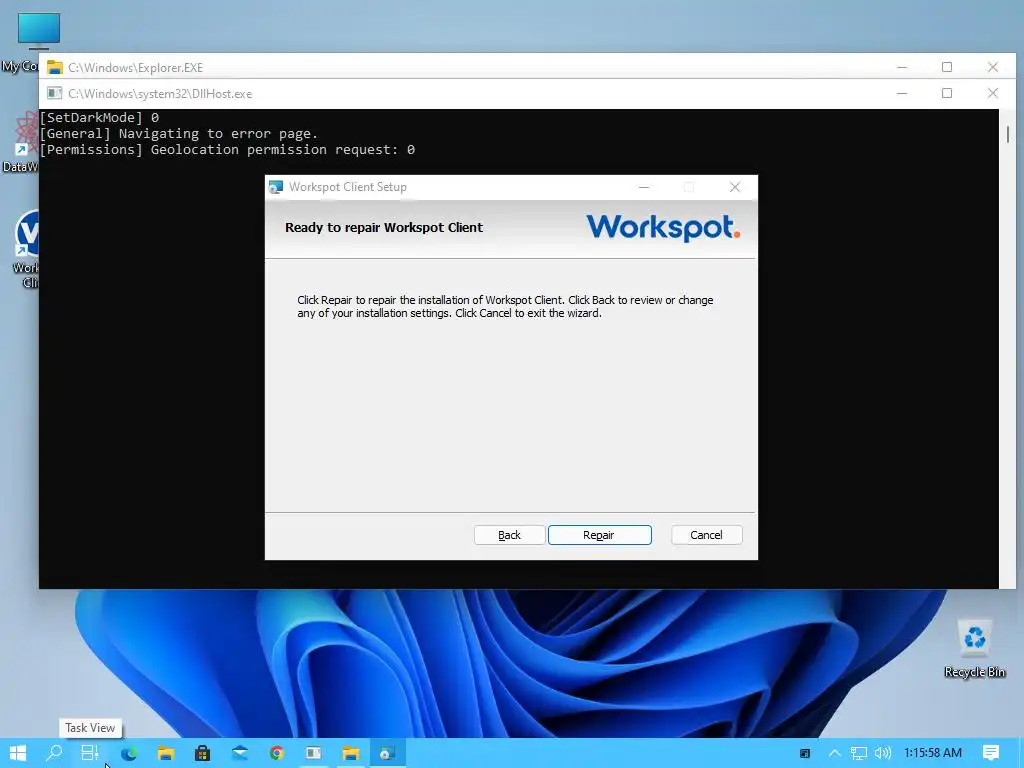This screenshot has width=1024, height=768.
Task: Launch Microsoft Edge from the taskbar
Action: point(129,753)
